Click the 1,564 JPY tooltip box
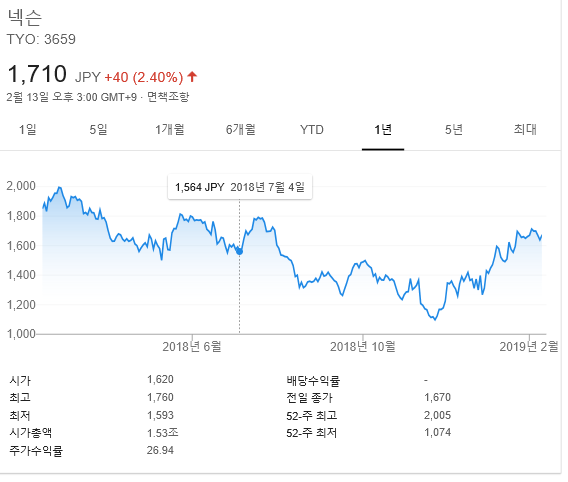Screen dimensions: 568x482 tap(240, 187)
